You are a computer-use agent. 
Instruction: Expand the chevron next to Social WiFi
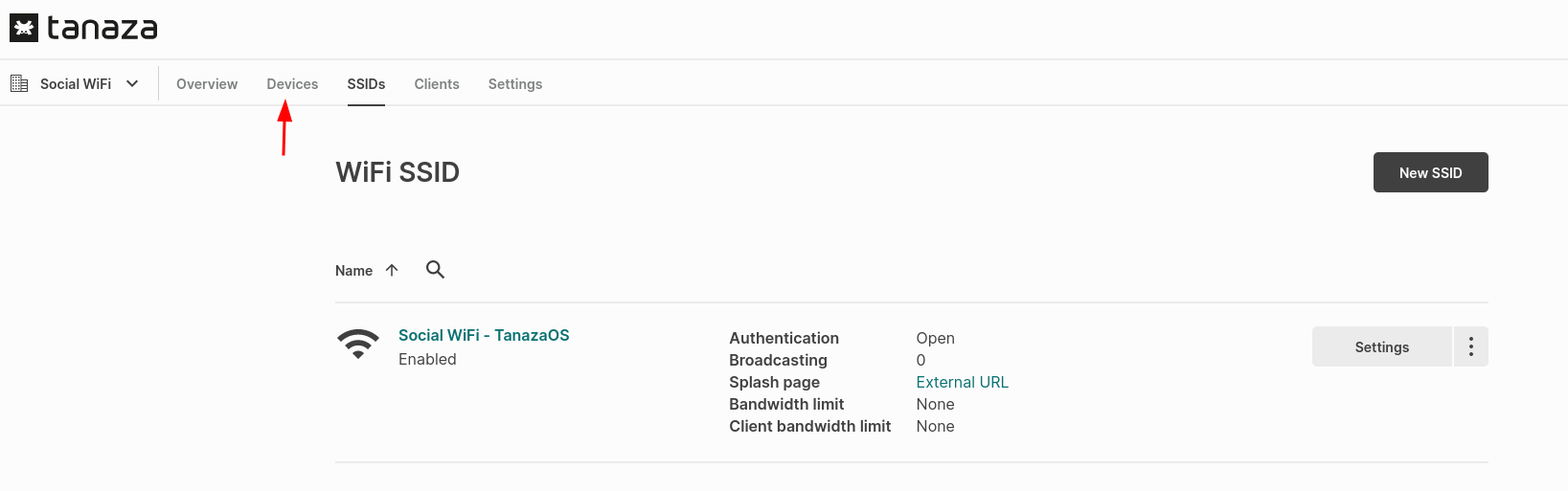(132, 84)
